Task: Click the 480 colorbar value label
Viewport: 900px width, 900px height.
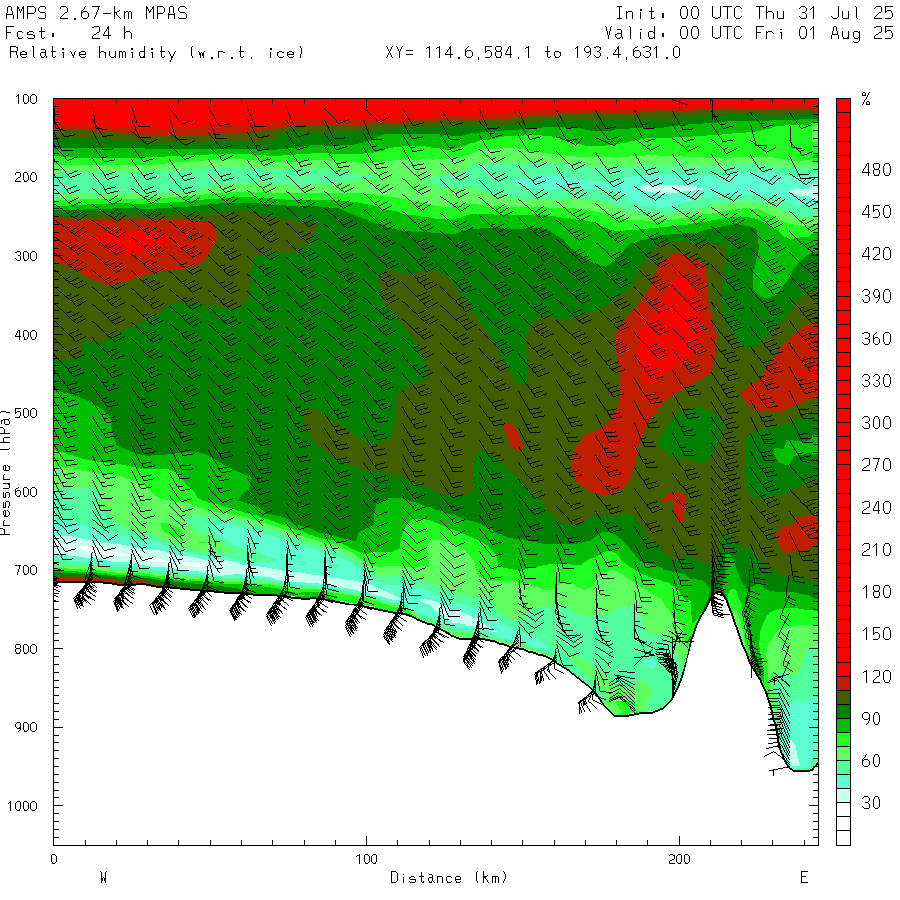Action: 876,170
